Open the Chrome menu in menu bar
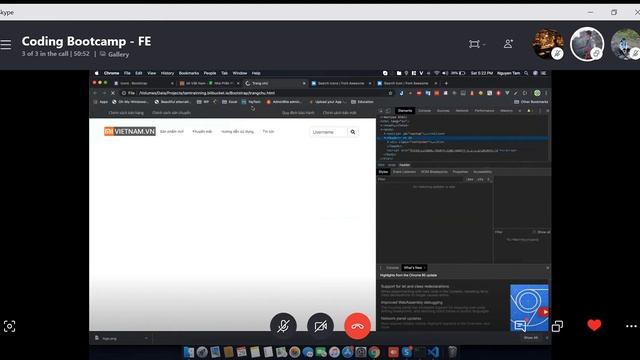This screenshot has height=360, width=640. click(x=111, y=73)
